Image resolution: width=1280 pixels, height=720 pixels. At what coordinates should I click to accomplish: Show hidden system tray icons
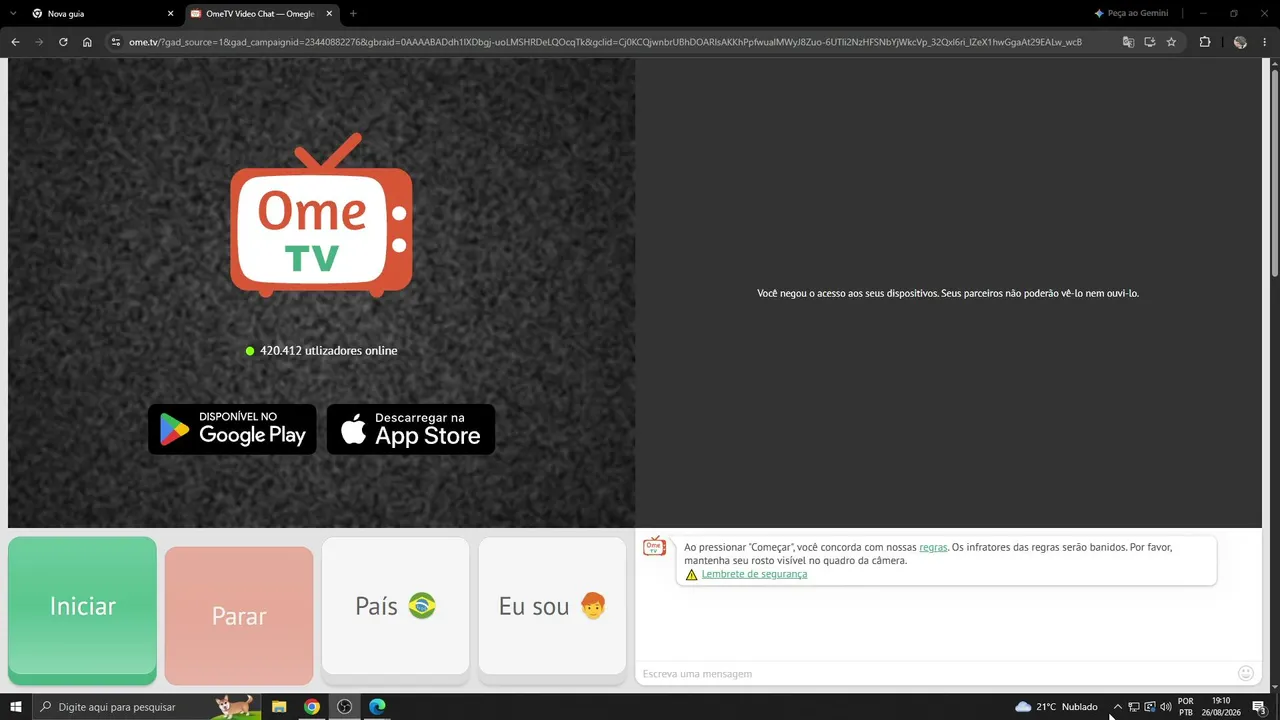click(x=1117, y=707)
